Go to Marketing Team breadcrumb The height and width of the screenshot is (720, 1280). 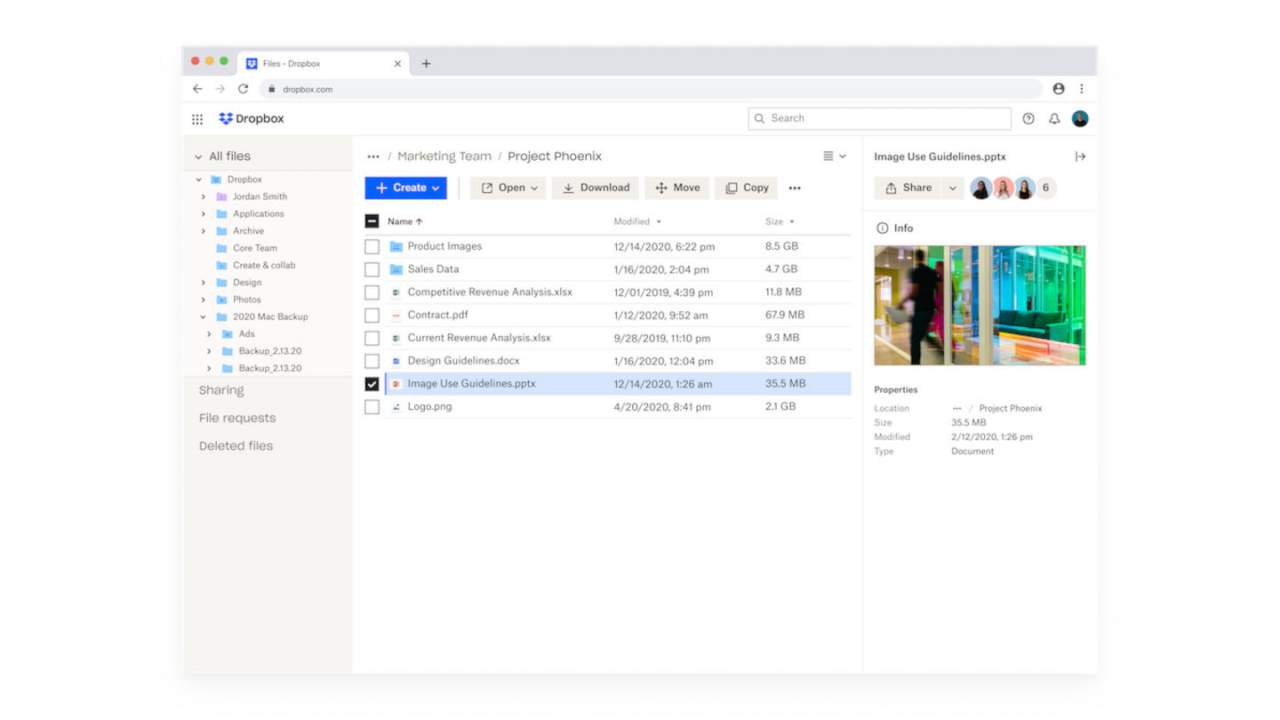pos(444,156)
